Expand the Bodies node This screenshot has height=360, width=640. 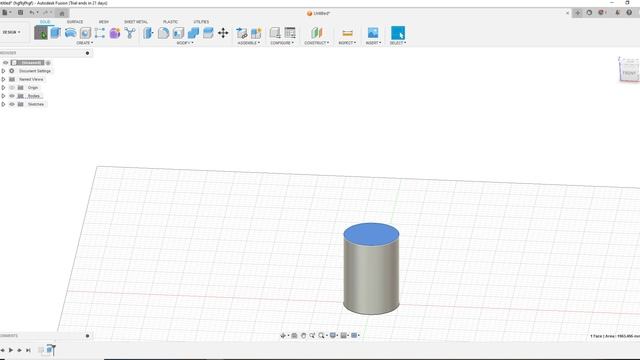click(x=3, y=96)
